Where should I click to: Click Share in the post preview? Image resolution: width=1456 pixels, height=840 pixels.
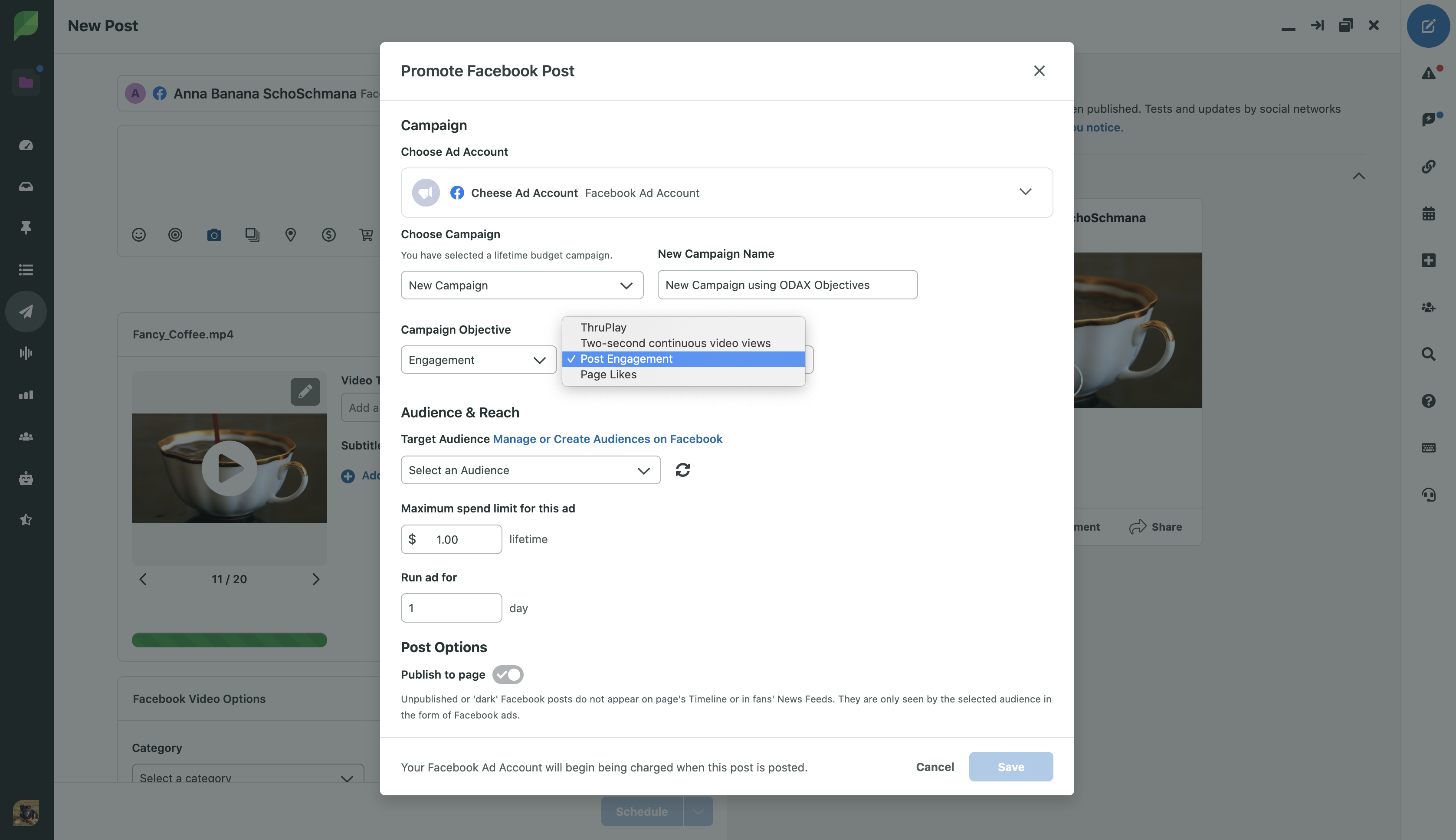click(x=1156, y=527)
